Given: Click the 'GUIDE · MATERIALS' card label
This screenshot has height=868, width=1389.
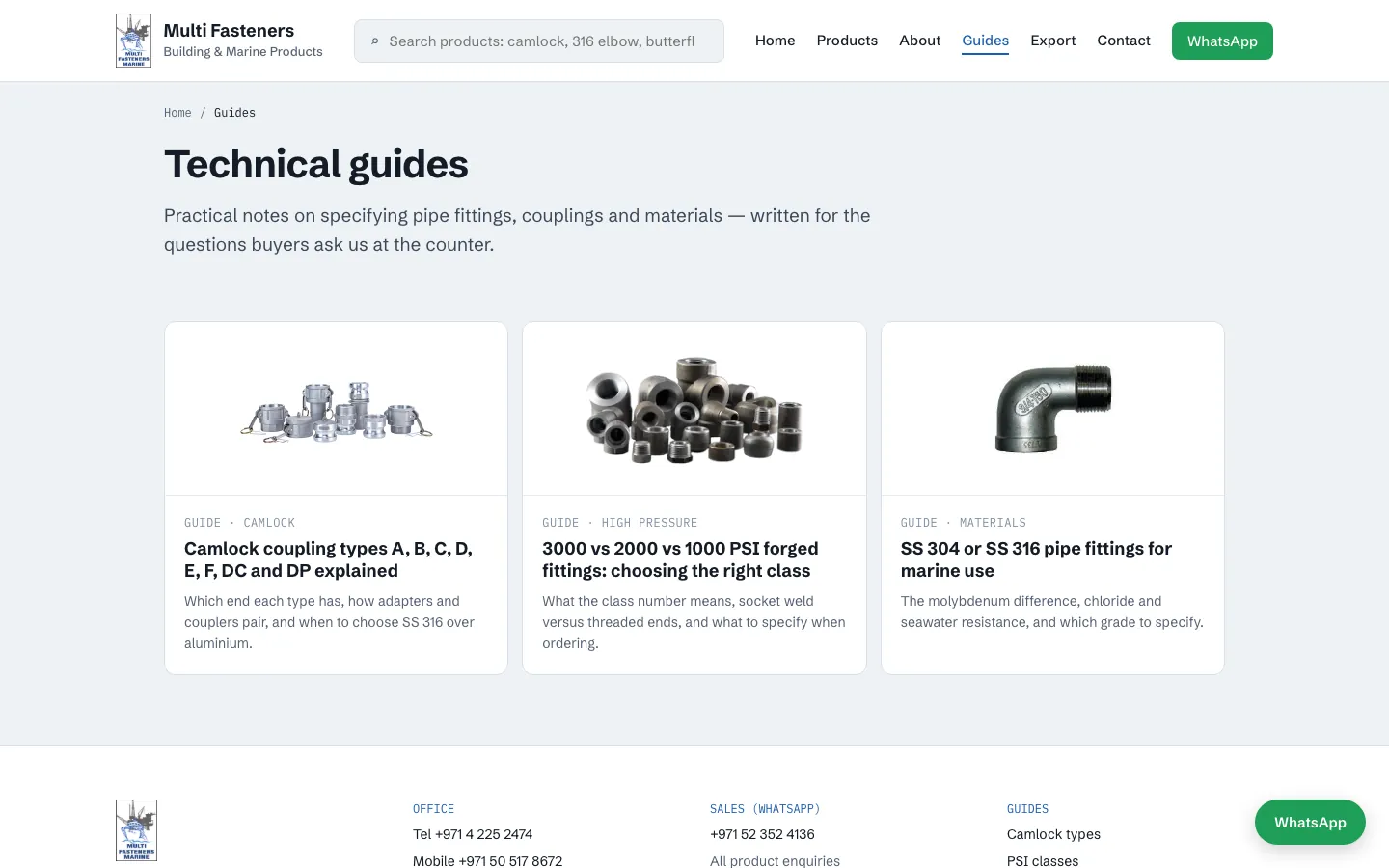Looking at the screenshot, I should (x=963, y=523).
